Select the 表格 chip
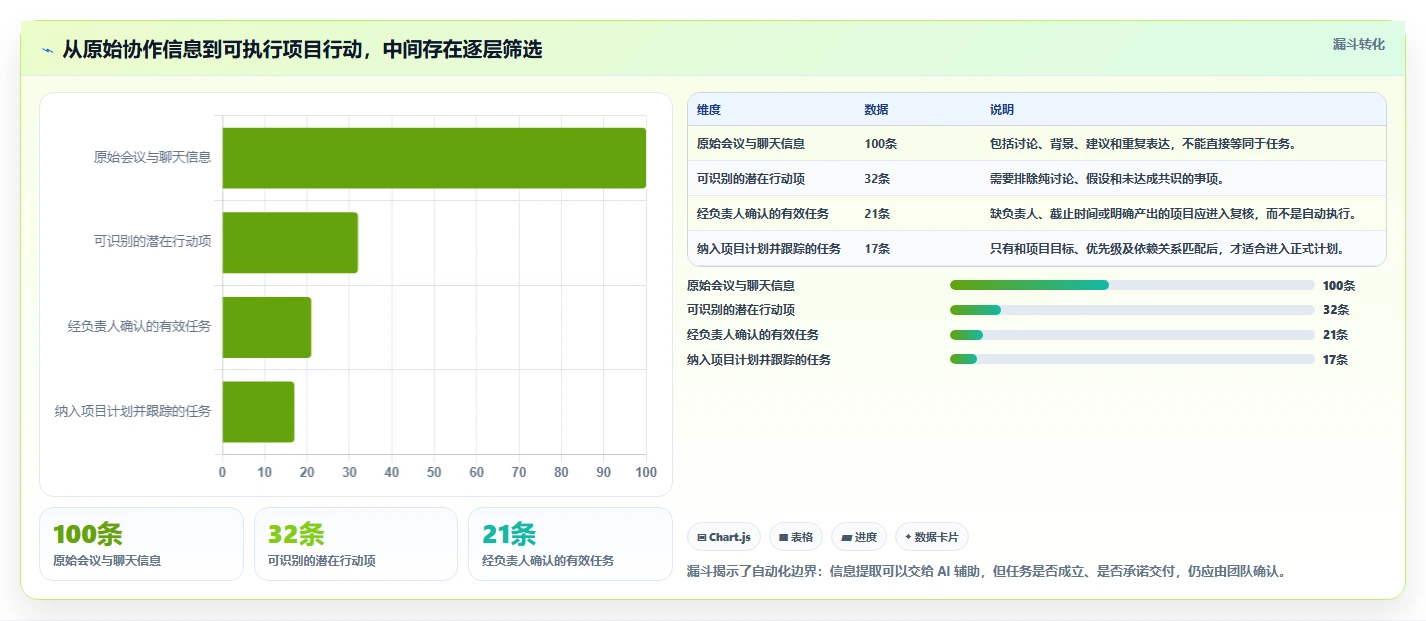 tap(796, 537)
